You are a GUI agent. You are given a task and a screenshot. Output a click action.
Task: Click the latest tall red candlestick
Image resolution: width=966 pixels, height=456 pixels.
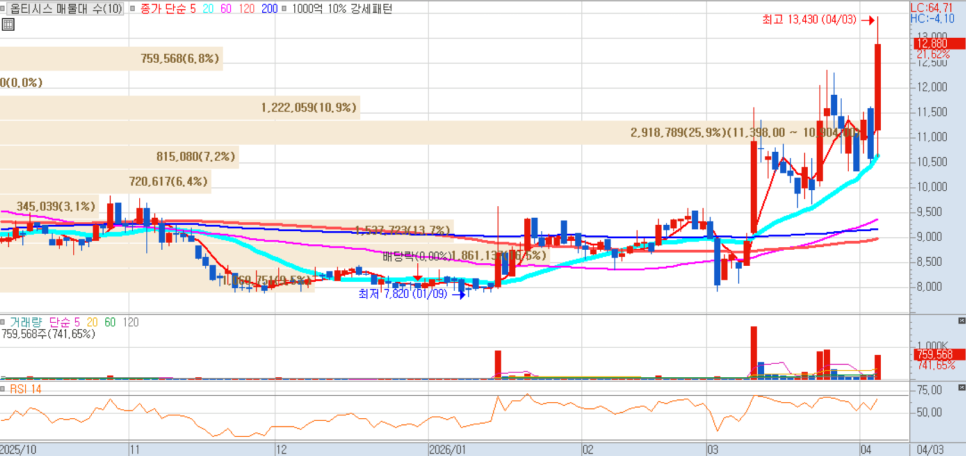pos(877,87)
